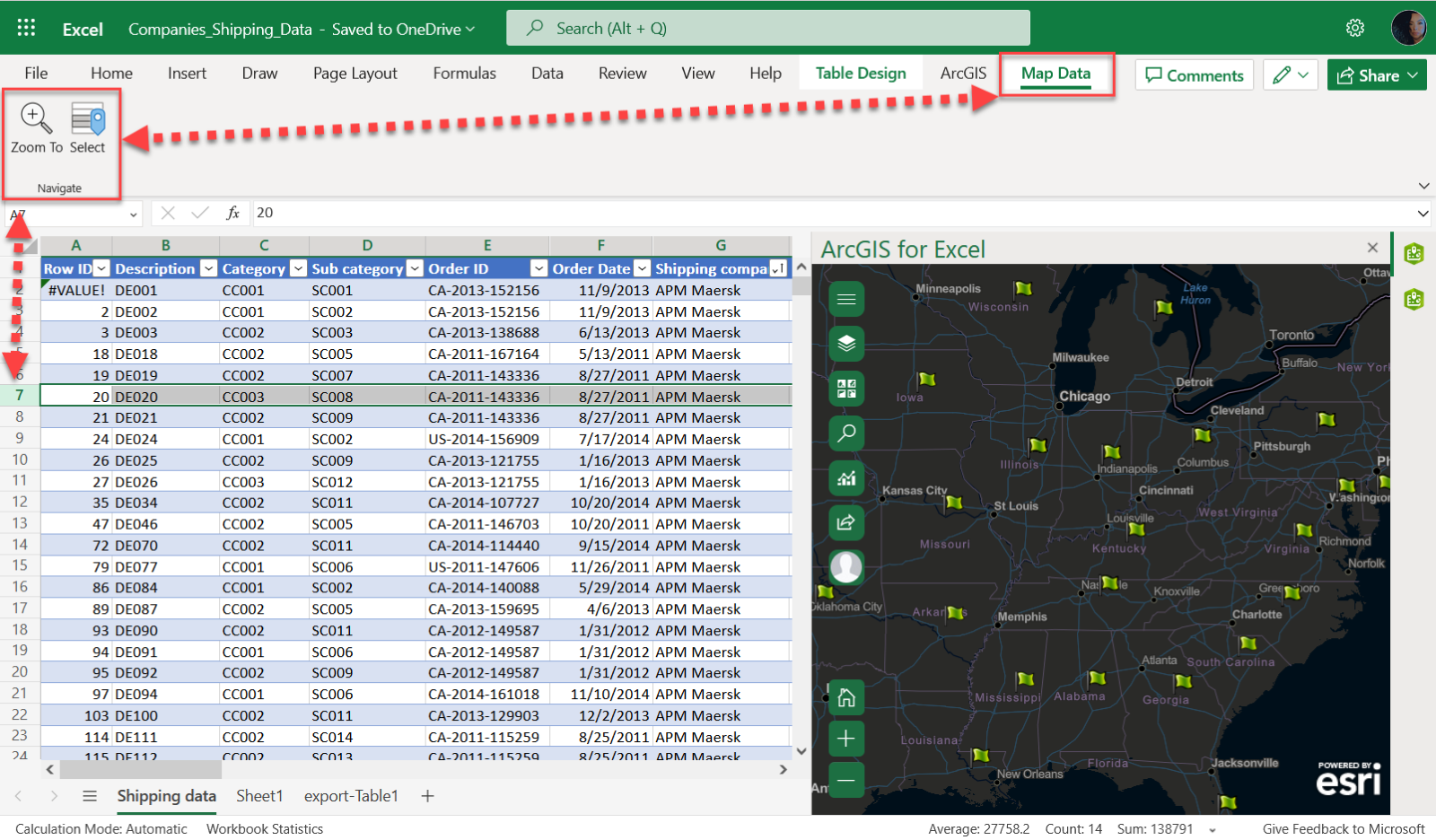Expand the ribbon display options chevron
Screen dimensions: 1436x840
[1423, 186]
